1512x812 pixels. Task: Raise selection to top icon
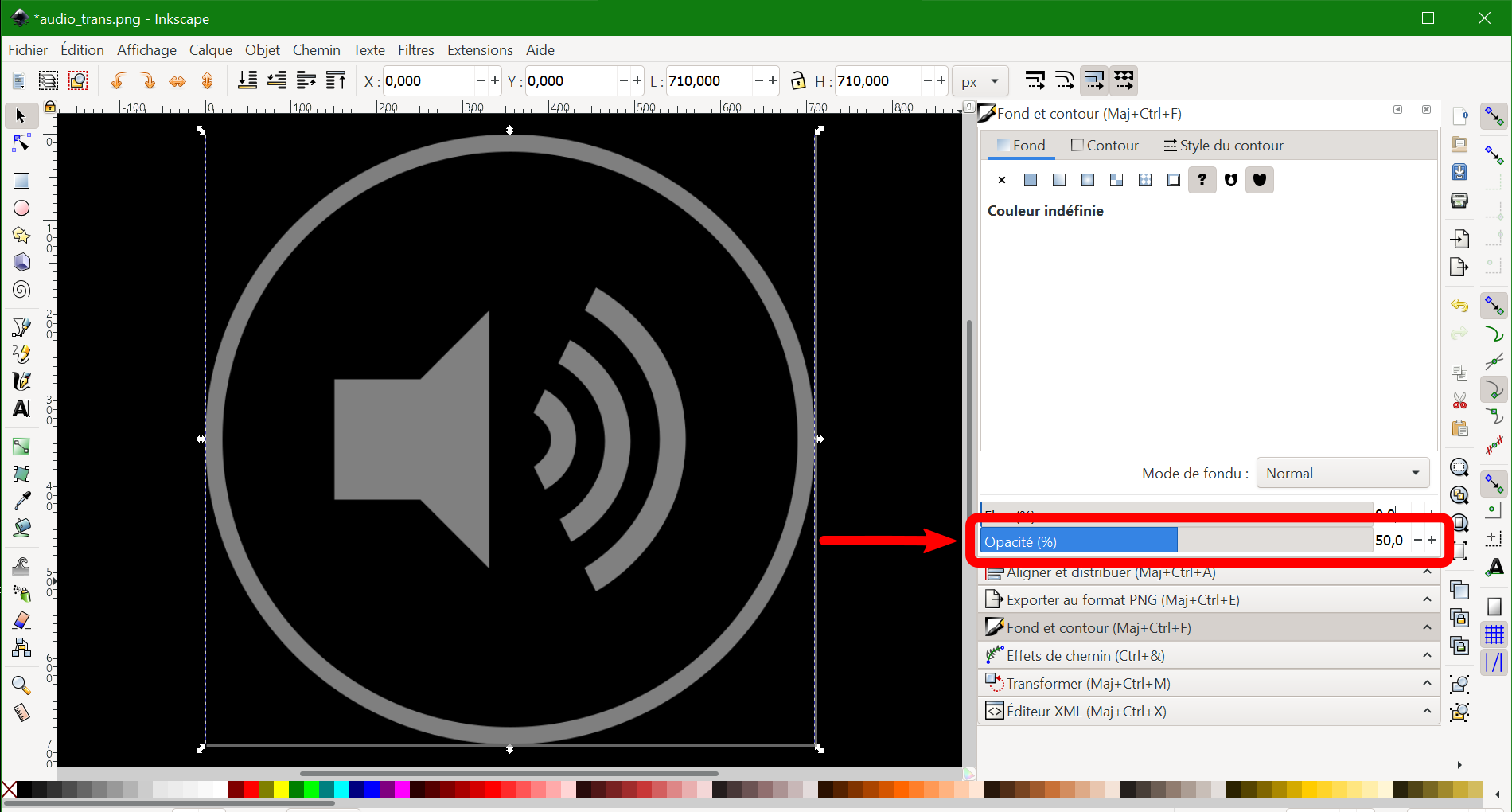point(336,80)
